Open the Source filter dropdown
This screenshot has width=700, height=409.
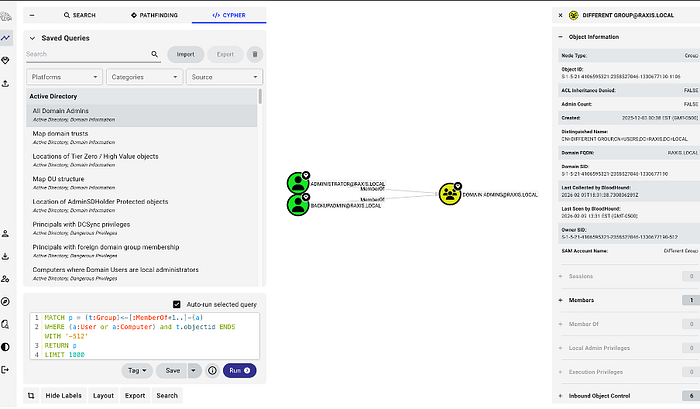coord(225,77)
